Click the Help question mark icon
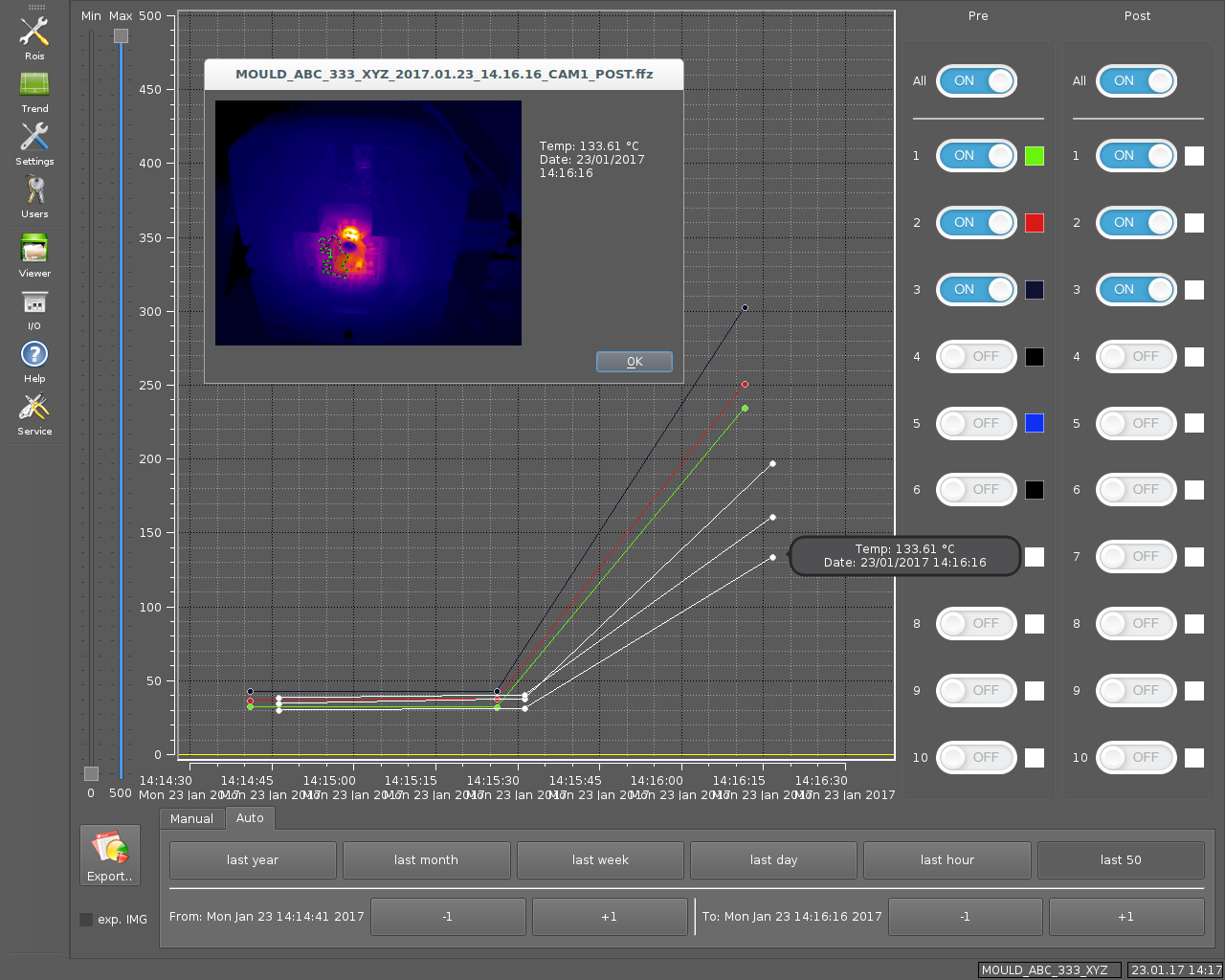The height and width of the screenshot is (980, 1225). [x=34, y=356]
